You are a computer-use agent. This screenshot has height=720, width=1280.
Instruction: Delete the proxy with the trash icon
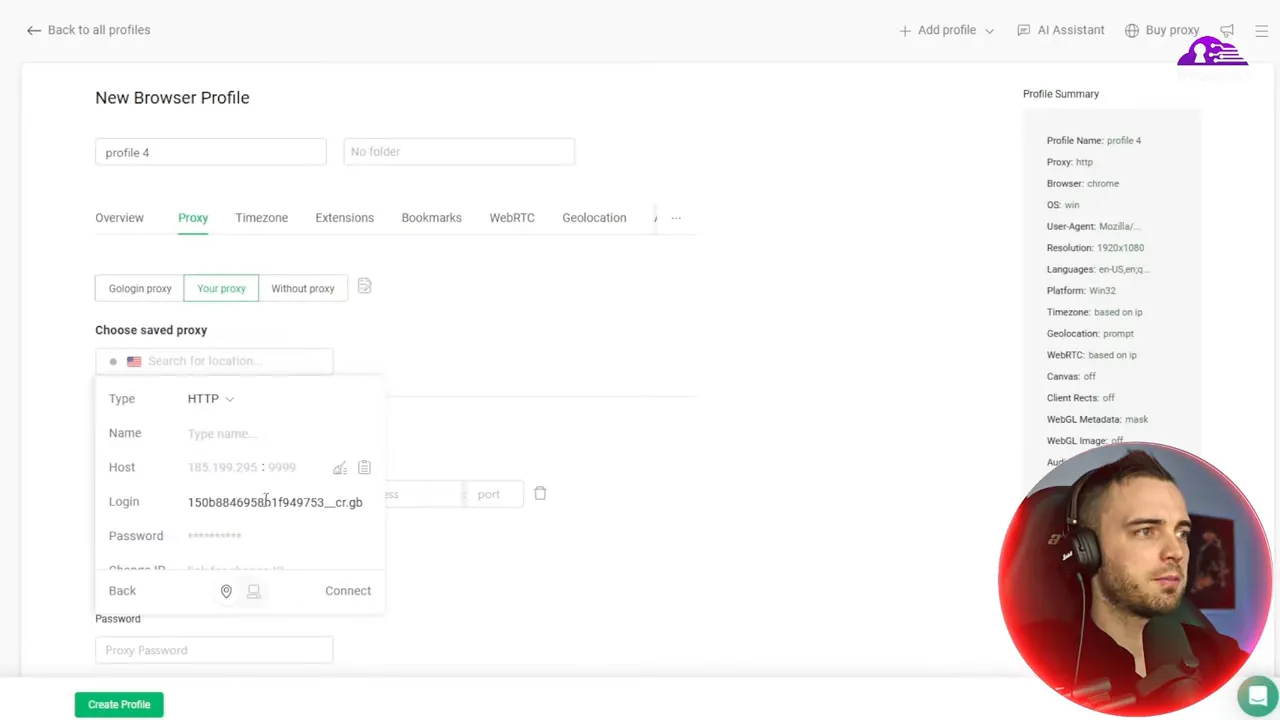540,493
